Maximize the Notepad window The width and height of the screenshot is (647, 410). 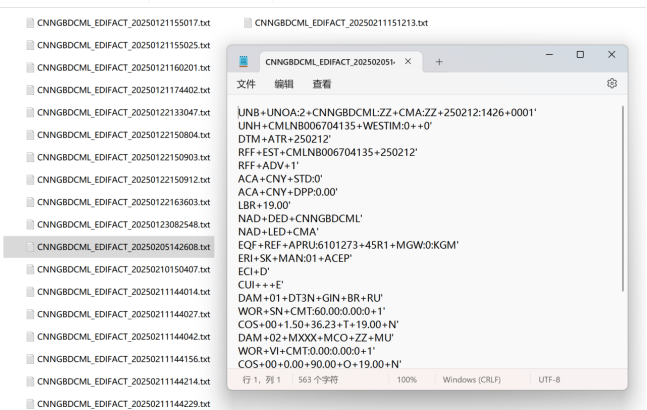pos(580,54)
